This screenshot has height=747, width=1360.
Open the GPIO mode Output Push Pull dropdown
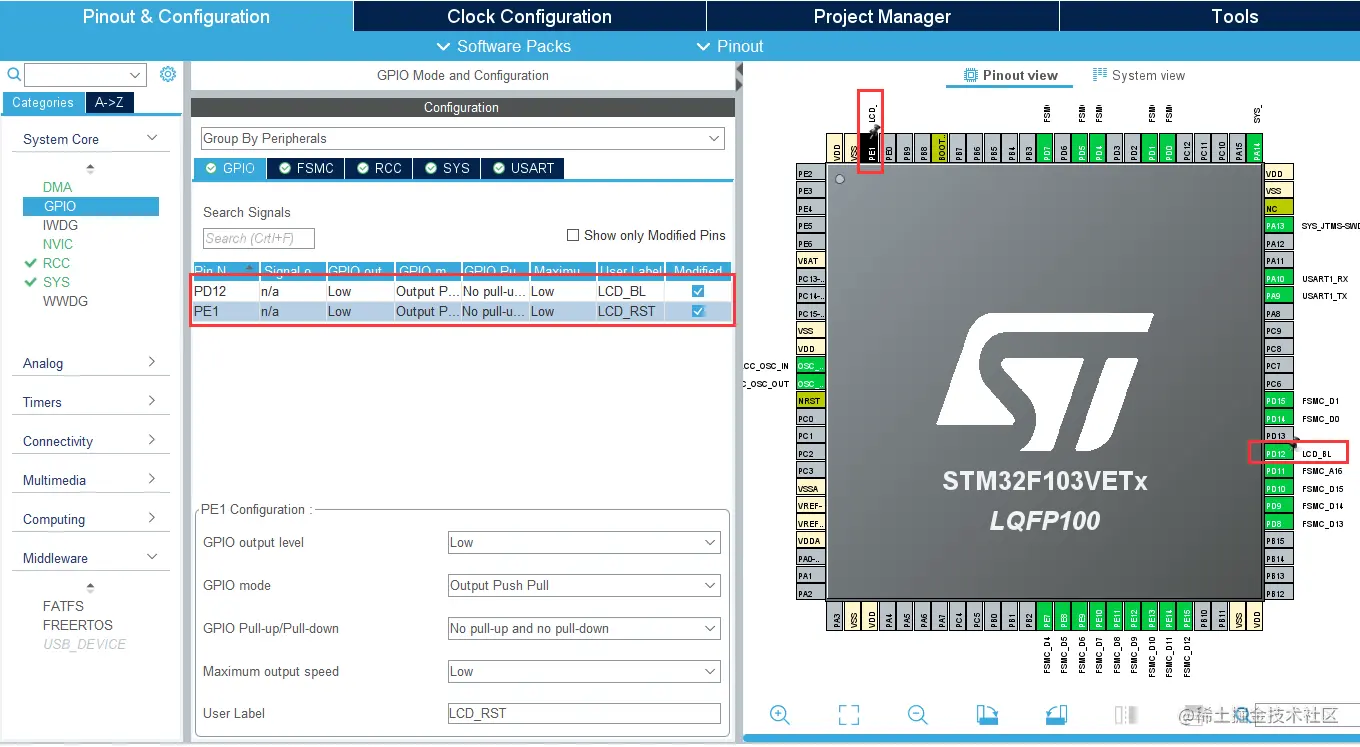point(584,585)
